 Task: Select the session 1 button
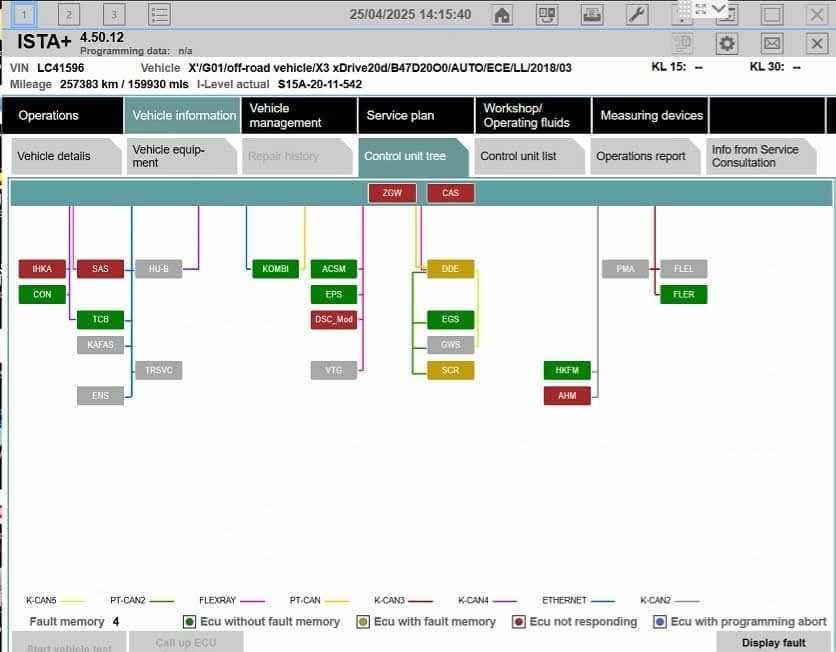pos(23,14)
